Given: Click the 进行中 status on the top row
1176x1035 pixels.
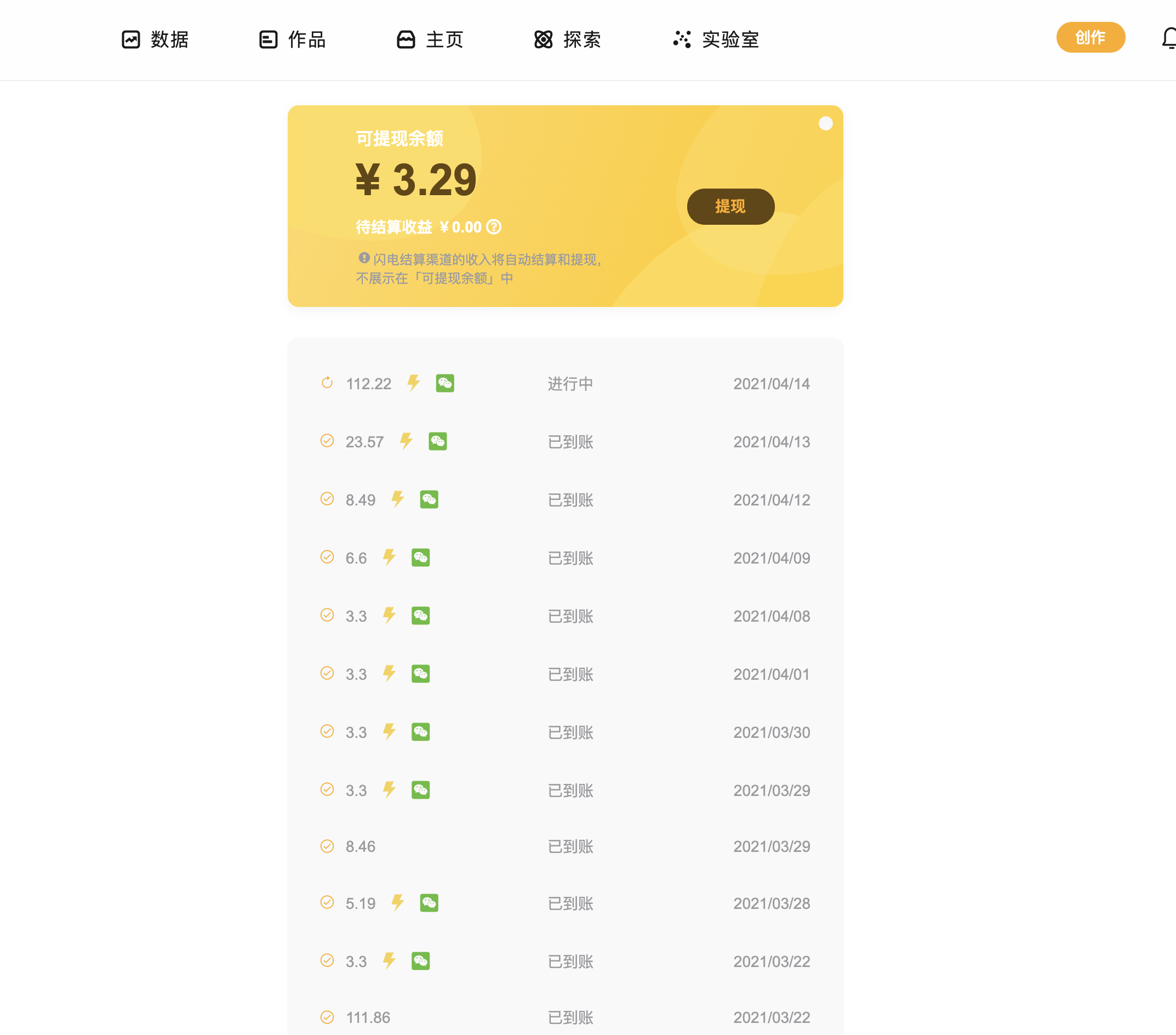Looking at the screenshot, I should (569, 384).
